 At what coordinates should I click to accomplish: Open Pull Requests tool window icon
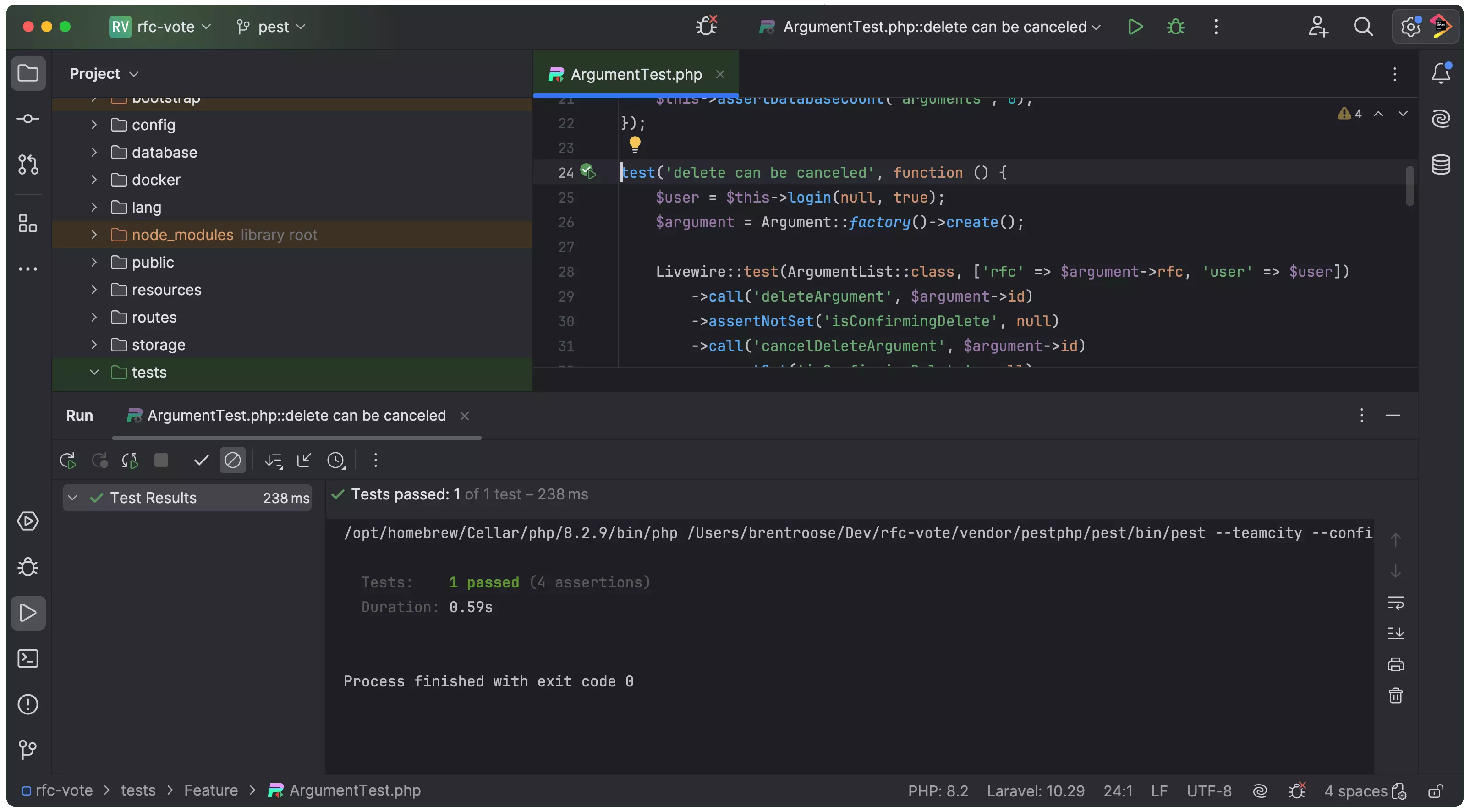pos(28,165)
